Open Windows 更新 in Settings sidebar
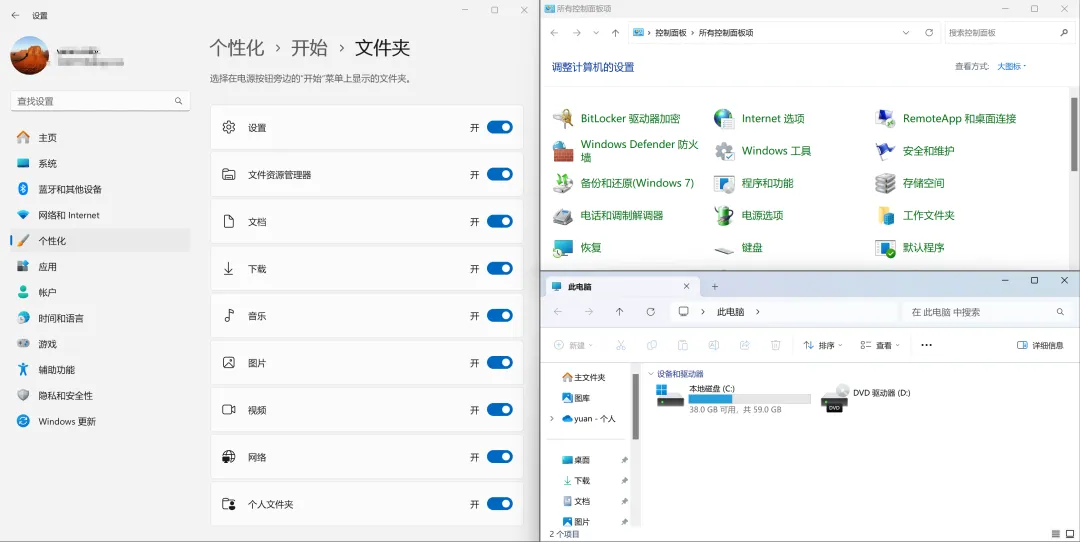Image resolution: width=1080 pixels, height=542 pixels. tap(100, 421)
